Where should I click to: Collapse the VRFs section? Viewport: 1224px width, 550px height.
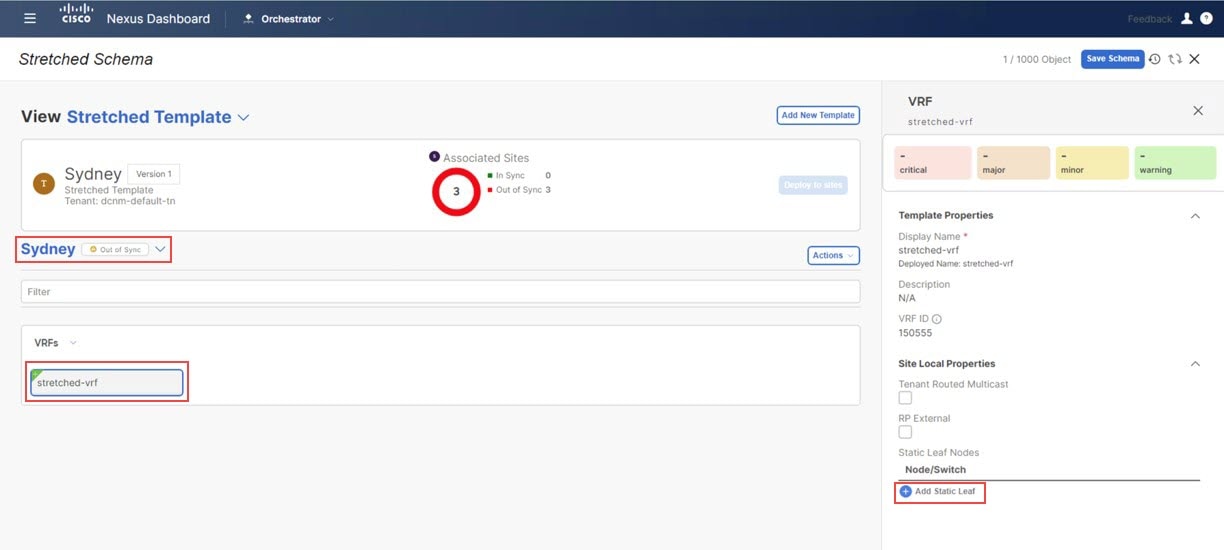73,343
